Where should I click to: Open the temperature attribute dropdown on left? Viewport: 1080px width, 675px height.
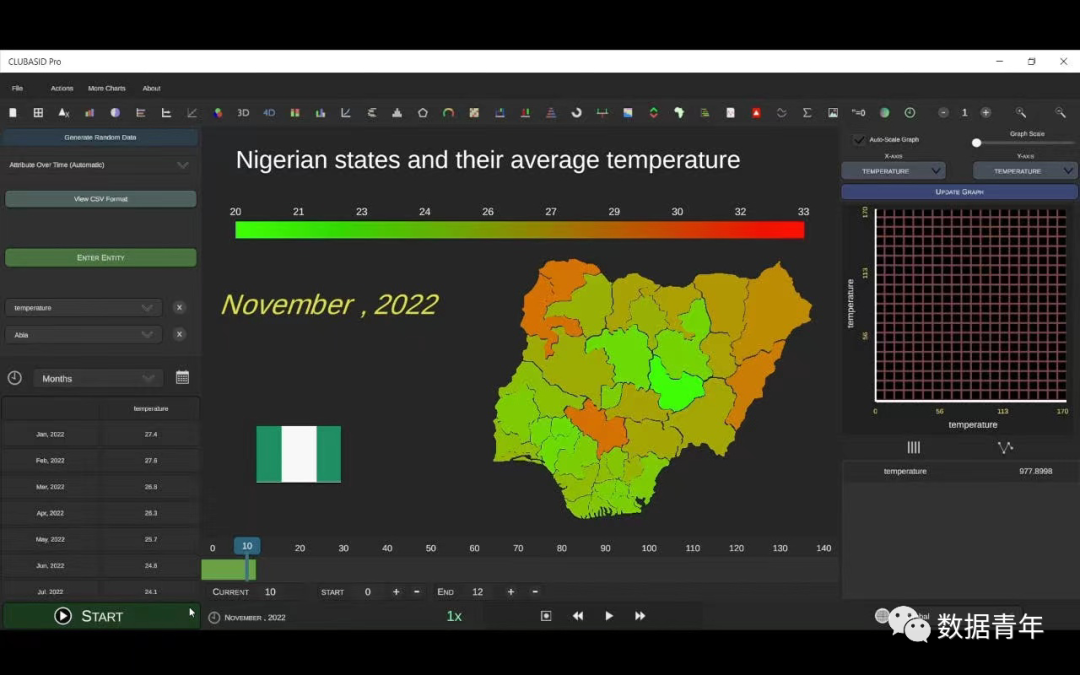tap(83, 308)
